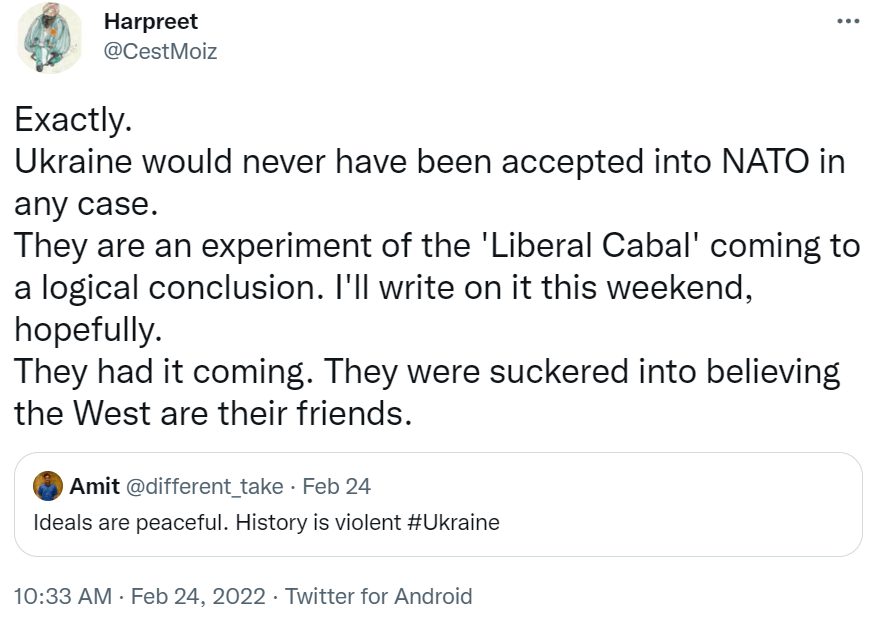
Task: Click the @CestMoiz handle
Action: click(160, 52)
